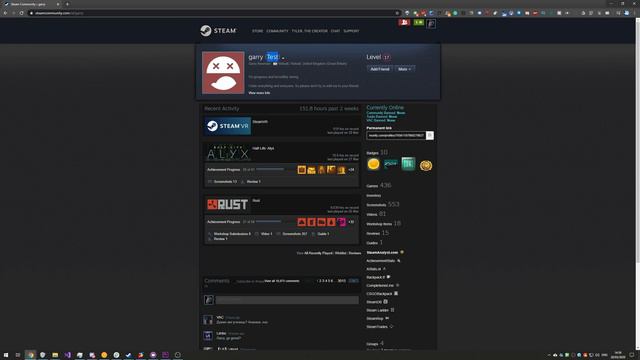Click View all comments link
640x360 pixels.
pos(282,281)
